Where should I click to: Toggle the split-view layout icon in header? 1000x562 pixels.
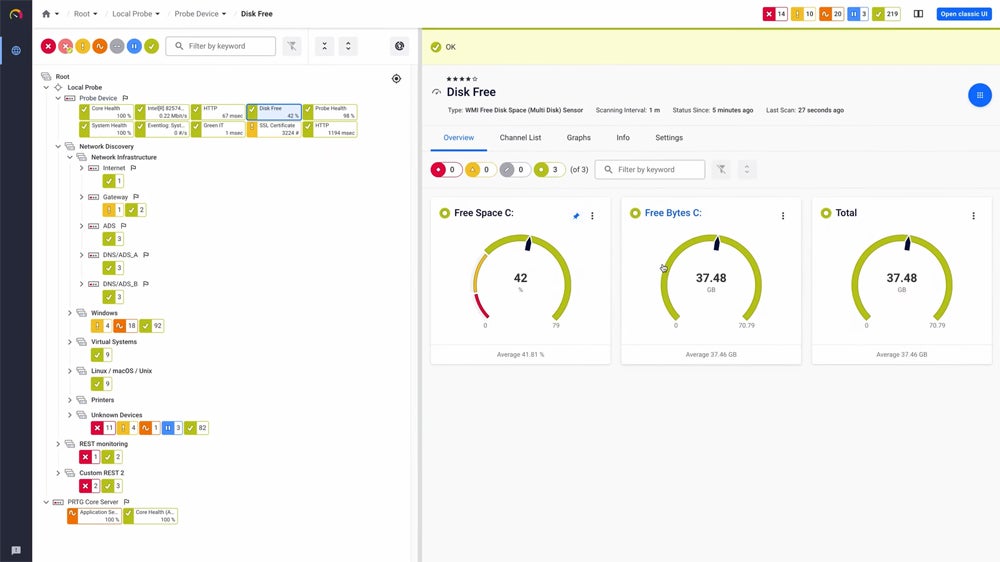click(x=918, y=13)
